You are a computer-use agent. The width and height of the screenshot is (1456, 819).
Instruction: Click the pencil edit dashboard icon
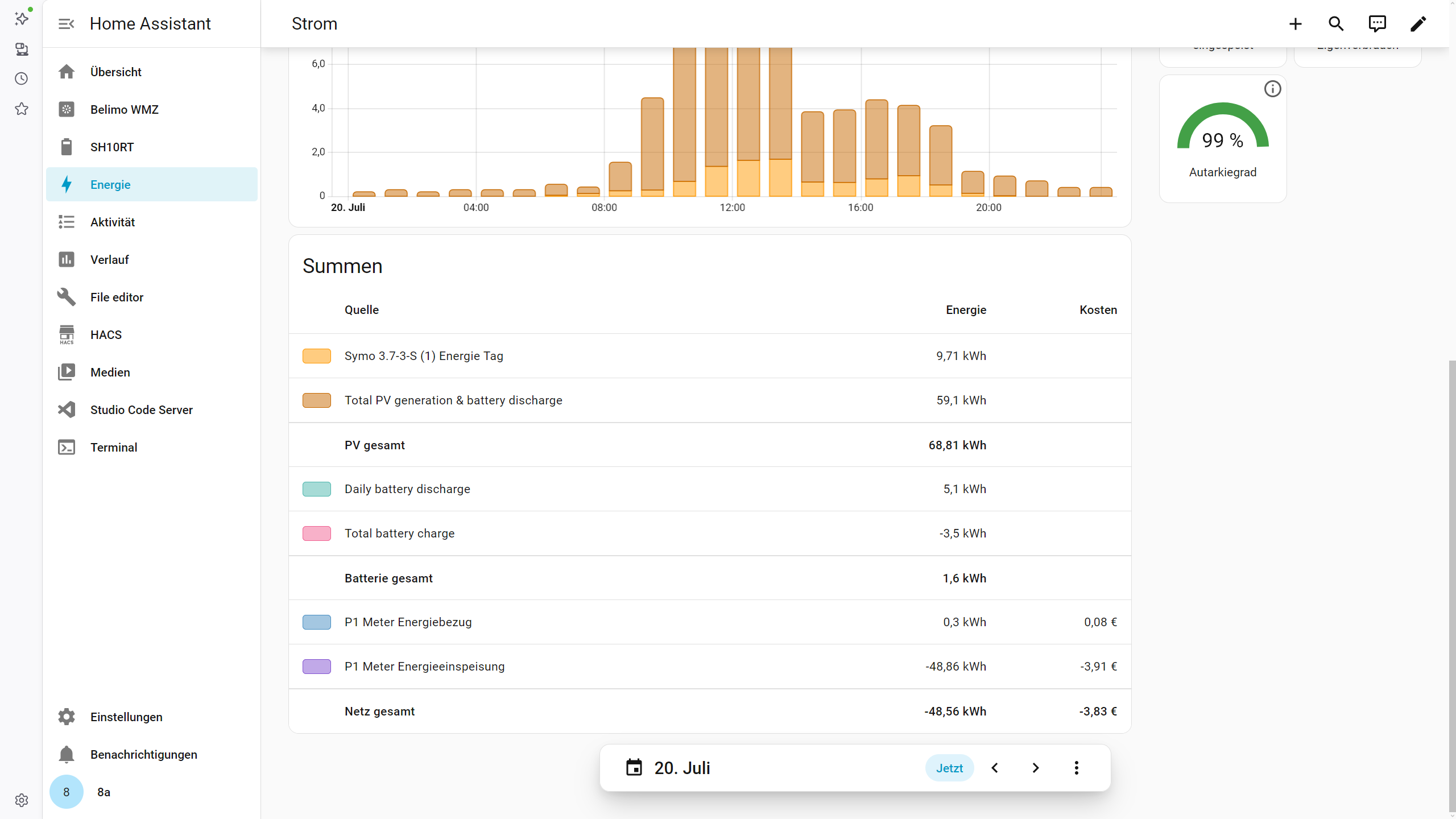[x=1418, y=24]
